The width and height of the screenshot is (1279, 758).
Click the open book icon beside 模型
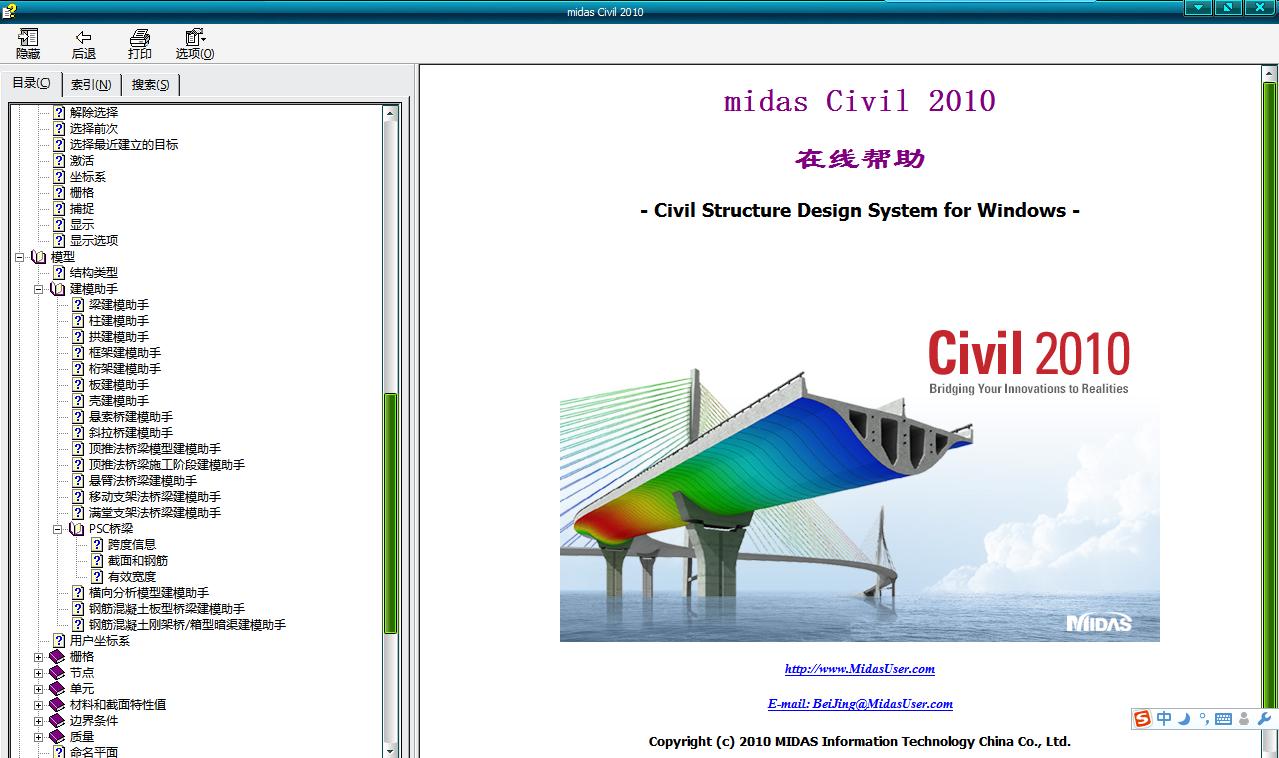pos(39,257)
